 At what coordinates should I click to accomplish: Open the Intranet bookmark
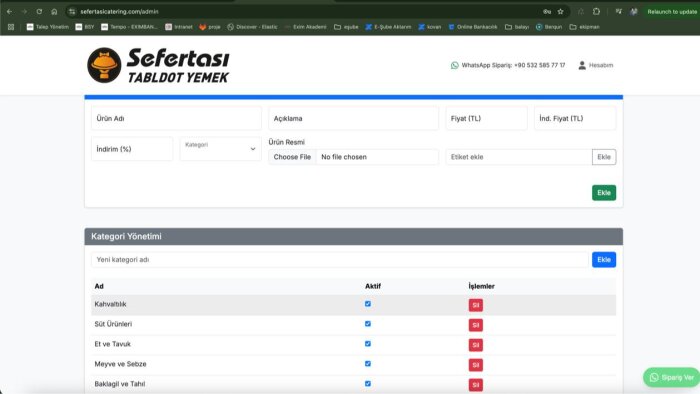pos(179,27)
